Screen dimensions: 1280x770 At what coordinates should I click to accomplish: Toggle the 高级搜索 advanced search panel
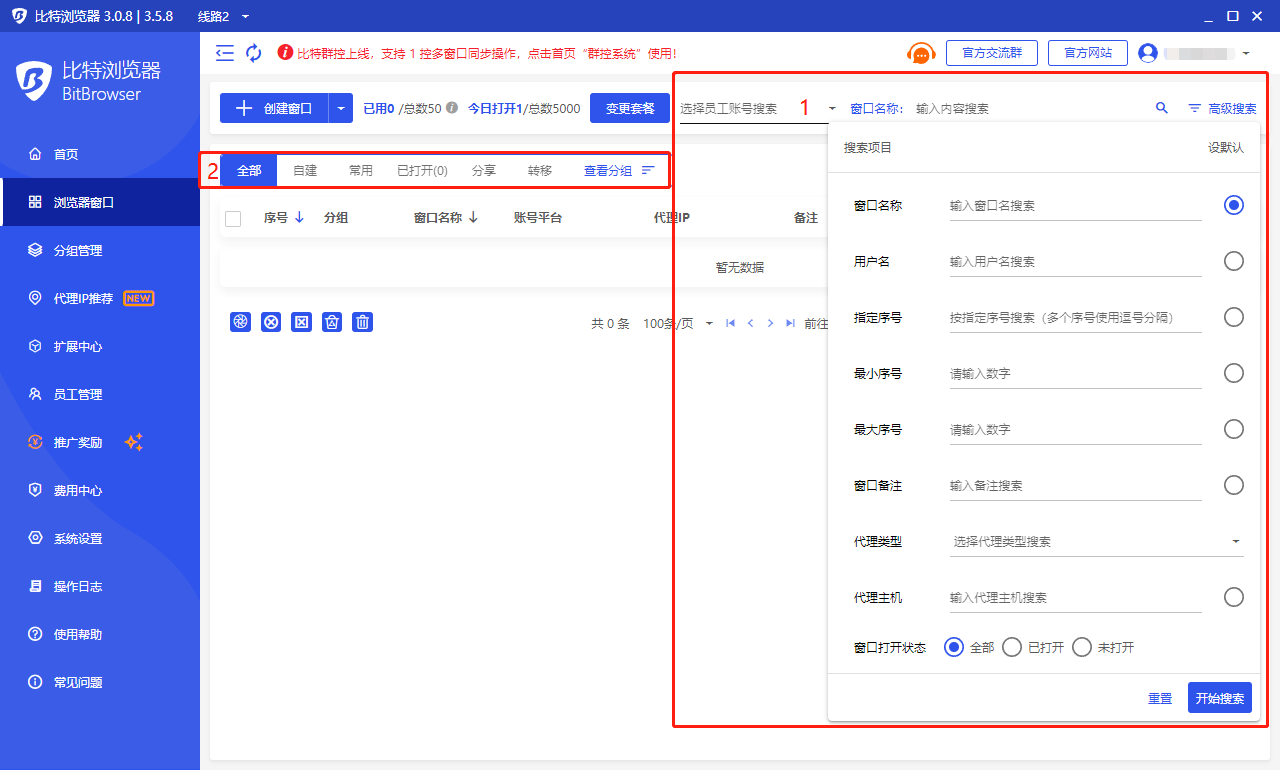click(x=1222, y=108)
